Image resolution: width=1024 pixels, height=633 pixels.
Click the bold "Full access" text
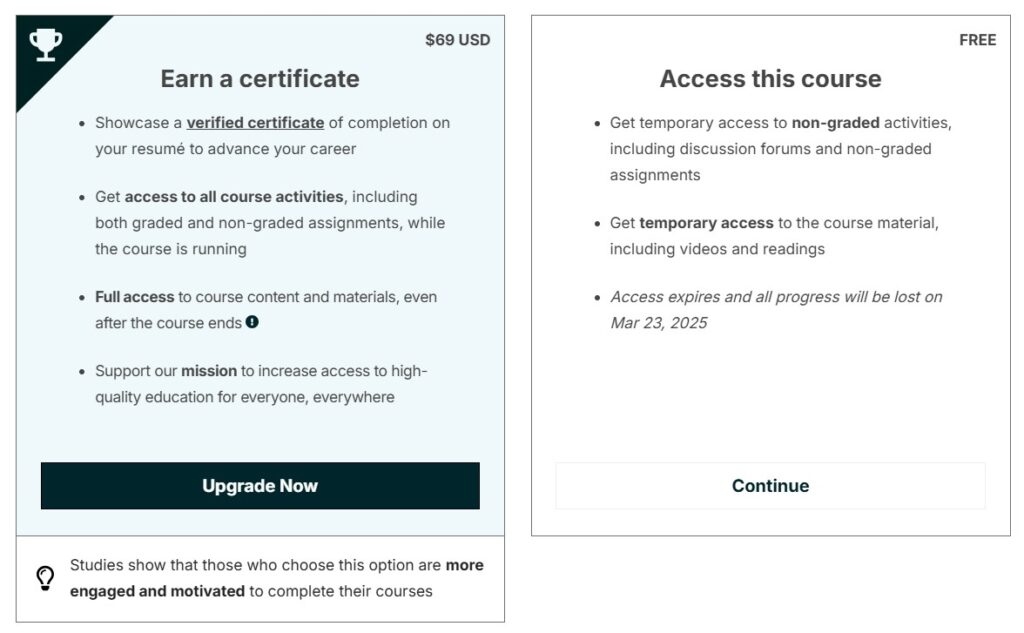(x=135, y=297)
